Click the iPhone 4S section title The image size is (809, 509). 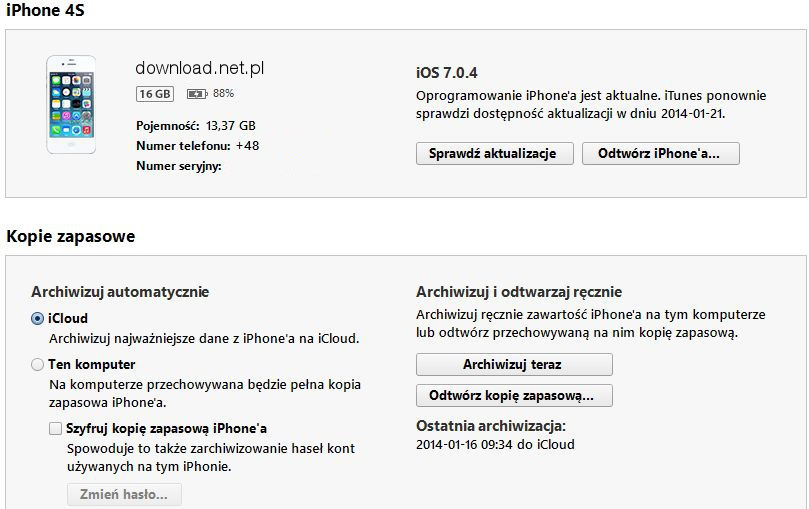[x=45, y=10]
